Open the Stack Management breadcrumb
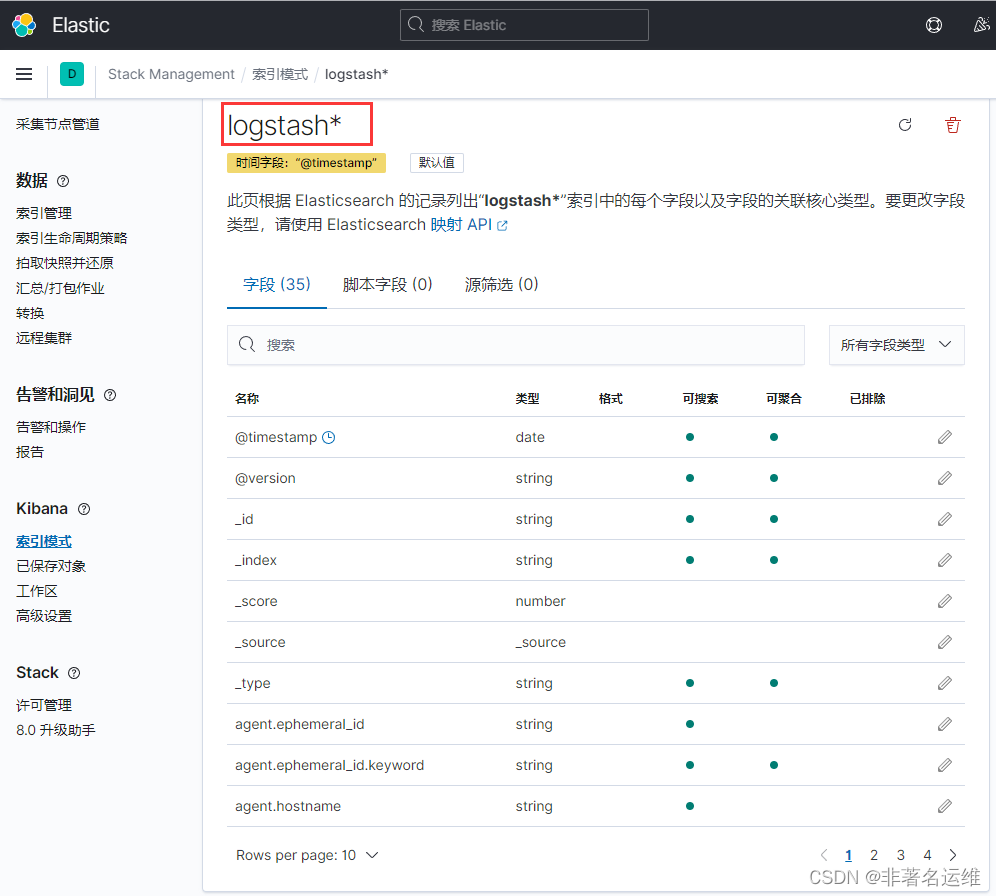This screenshot has width=996, height=896. coord(171,74)
